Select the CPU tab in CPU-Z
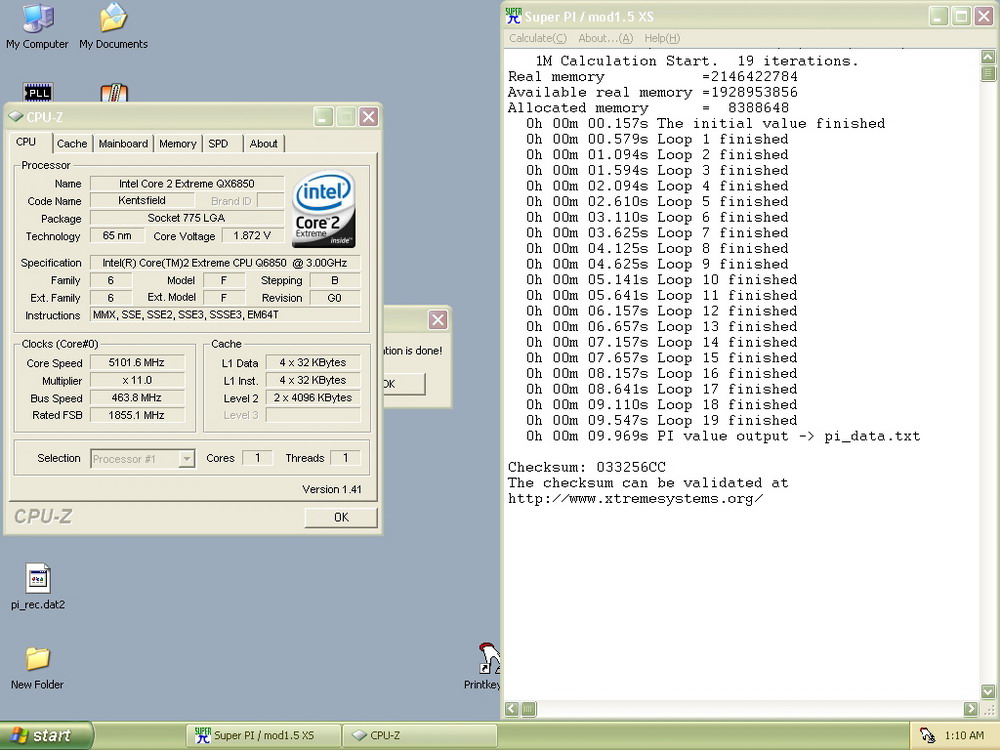1000x750 pixels. (26, 142)
